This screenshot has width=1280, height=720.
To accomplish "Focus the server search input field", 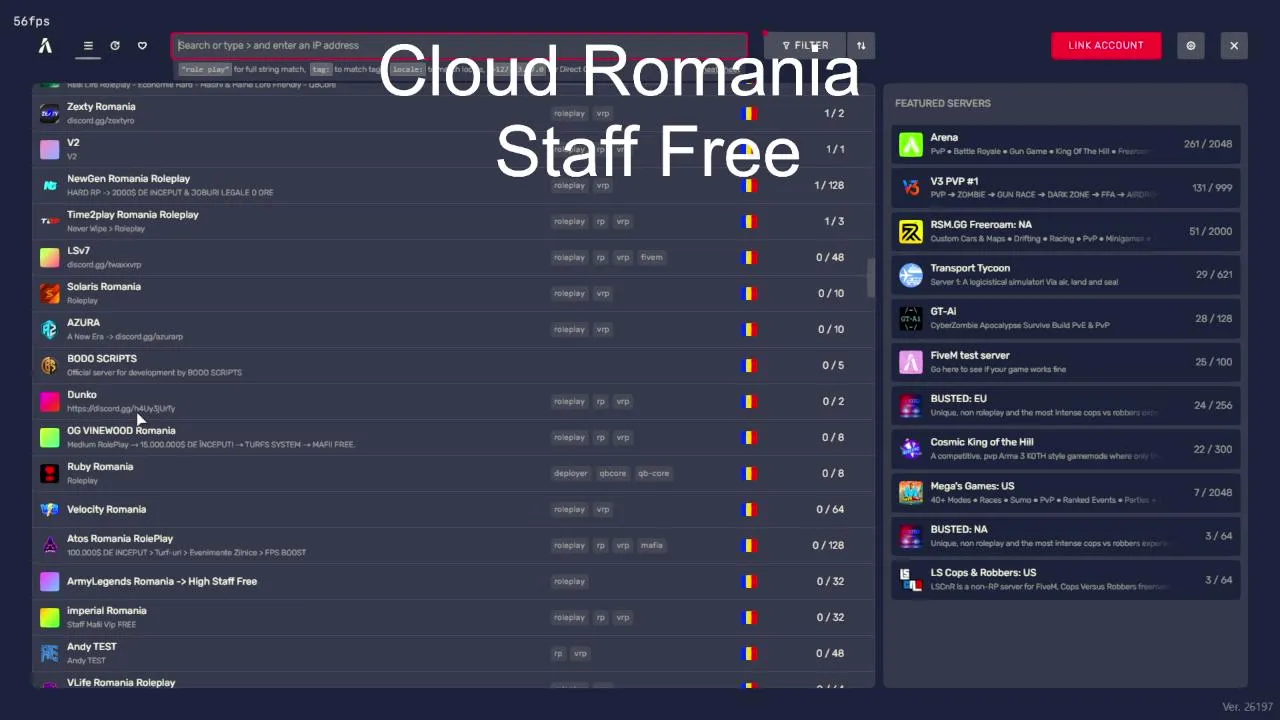I will point(460,45).
